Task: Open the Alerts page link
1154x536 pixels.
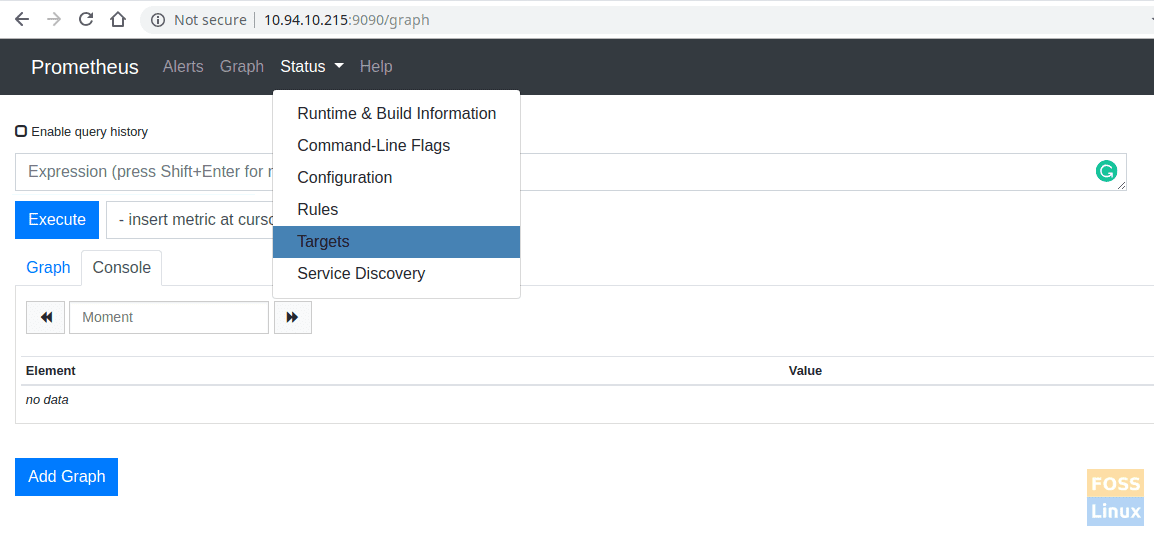Action: (x=183, y=66)
